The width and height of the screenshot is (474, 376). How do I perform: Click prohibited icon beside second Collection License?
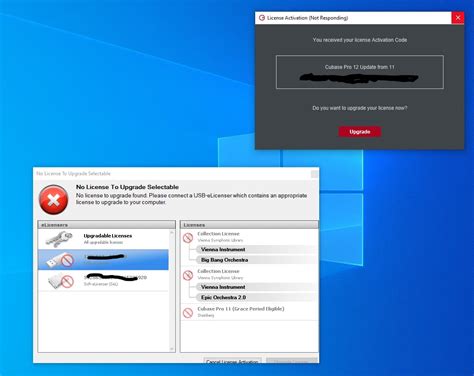point(188,275)
